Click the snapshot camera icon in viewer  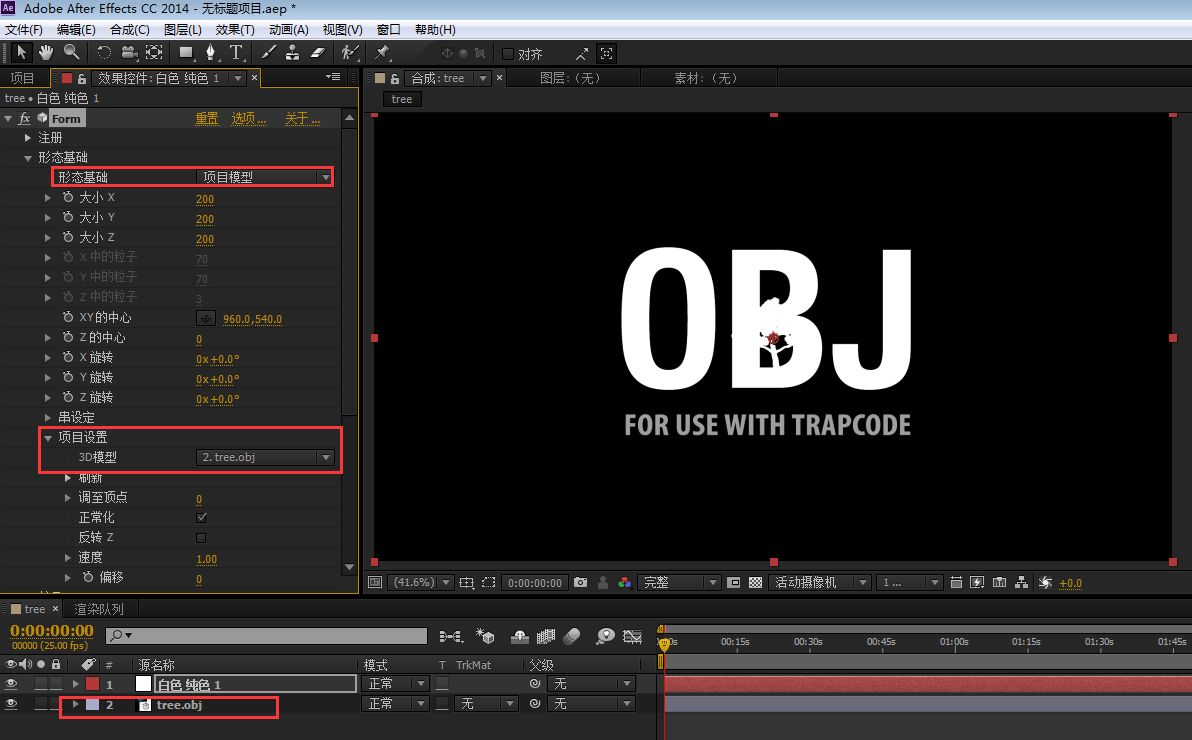point(581,583)
